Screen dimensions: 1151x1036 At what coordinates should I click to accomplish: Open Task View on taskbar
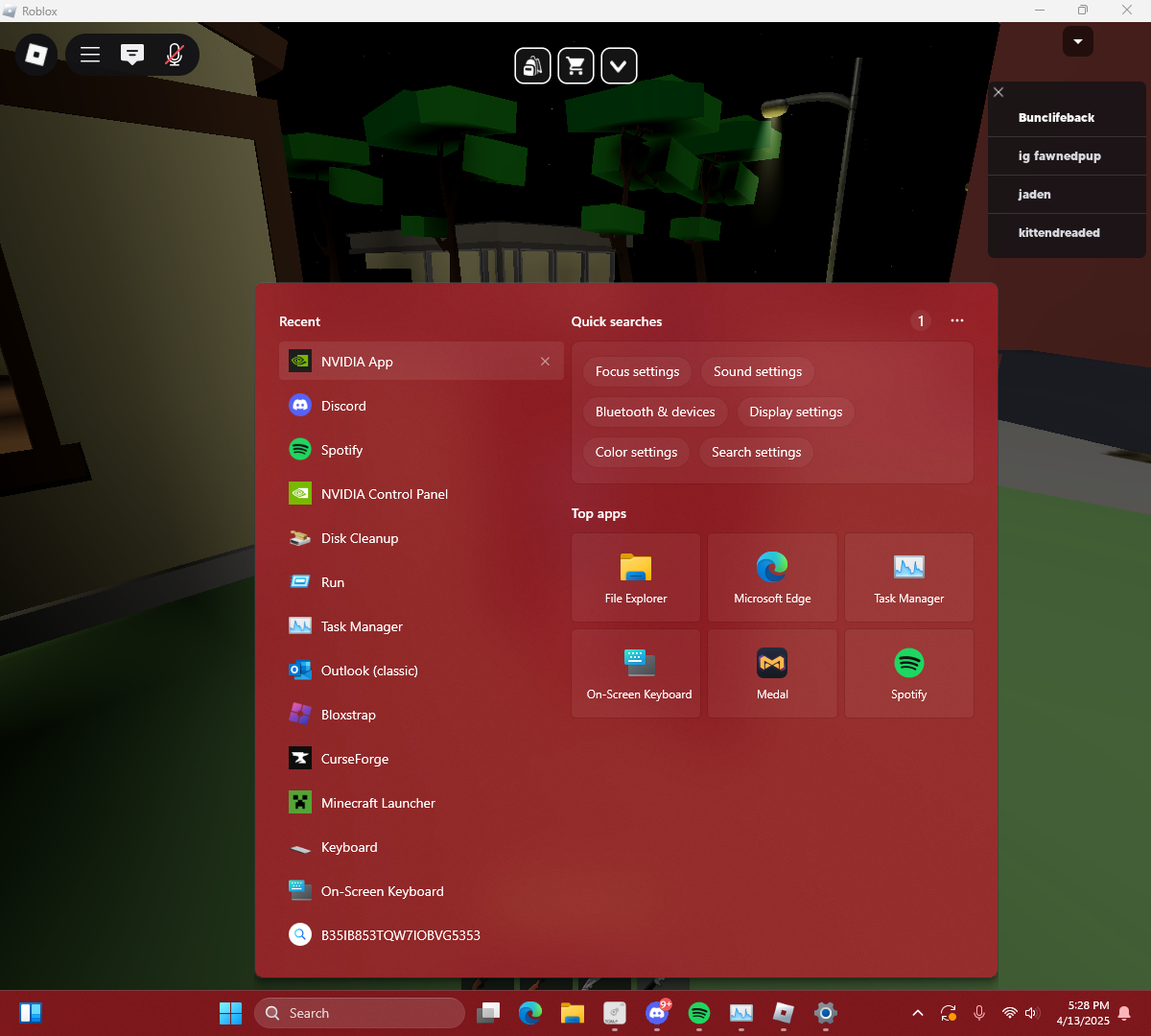pos(489,1013)
